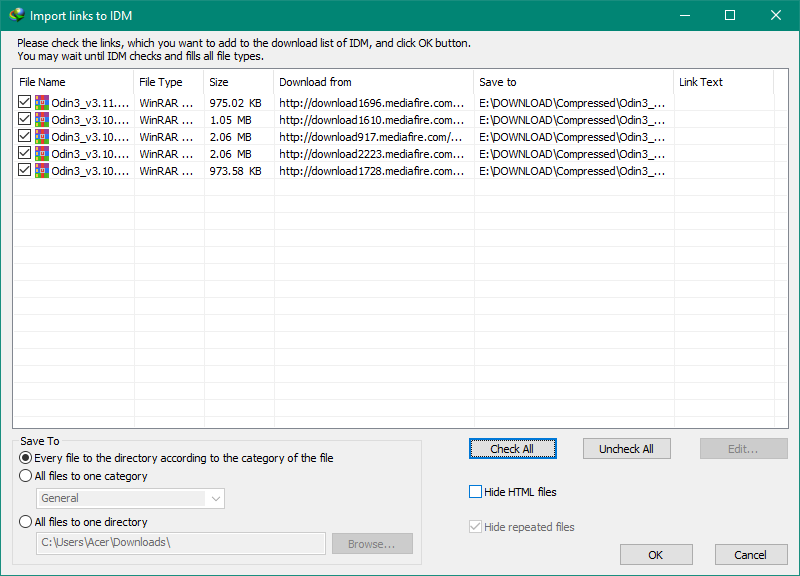Image resolution: width=800 pixels, height=576 pixels.
Task: Click WinRAR icon of the download2223 row
Action: (42, 154)
